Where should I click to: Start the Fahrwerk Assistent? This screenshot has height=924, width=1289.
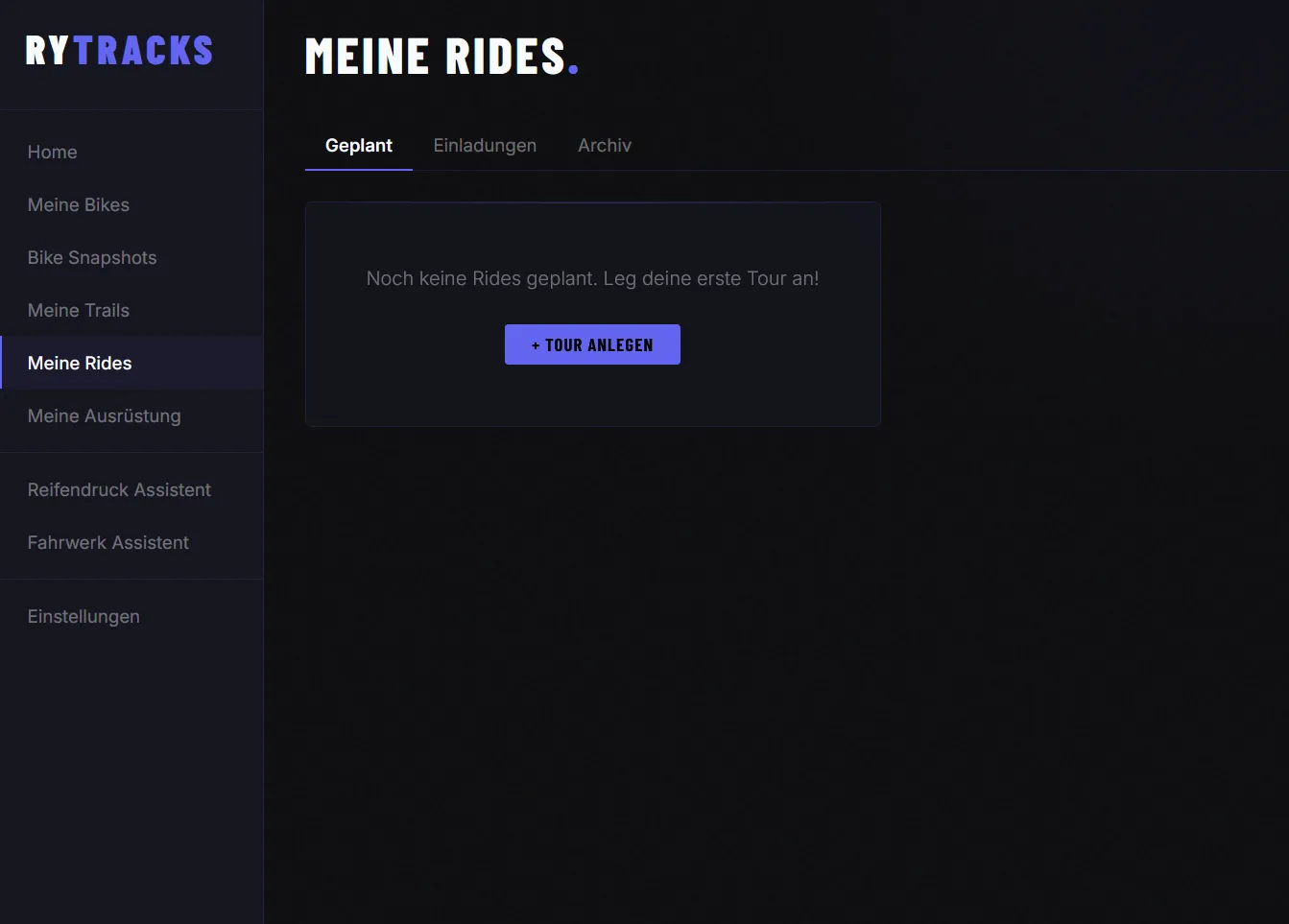tap(107, 542)
